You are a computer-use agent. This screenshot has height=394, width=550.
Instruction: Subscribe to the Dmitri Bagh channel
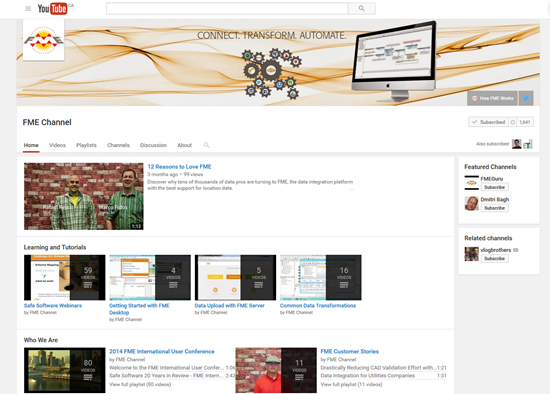(494, 208)
